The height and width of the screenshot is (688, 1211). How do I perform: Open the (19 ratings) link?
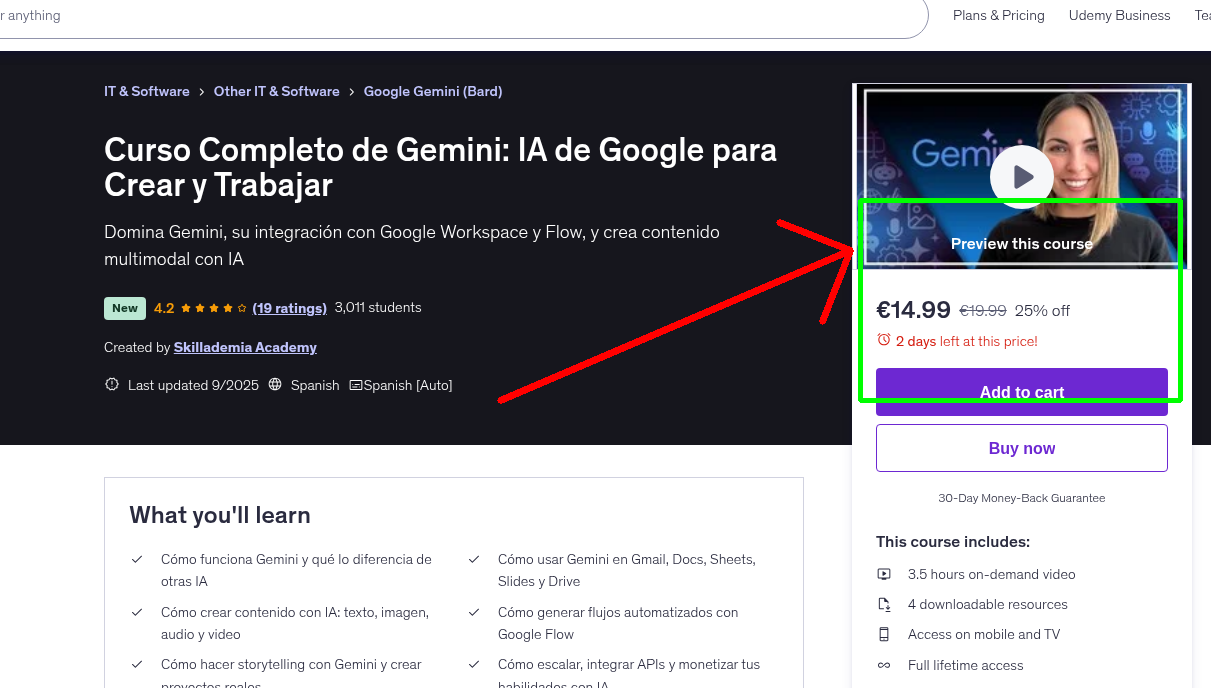[289, 308]
